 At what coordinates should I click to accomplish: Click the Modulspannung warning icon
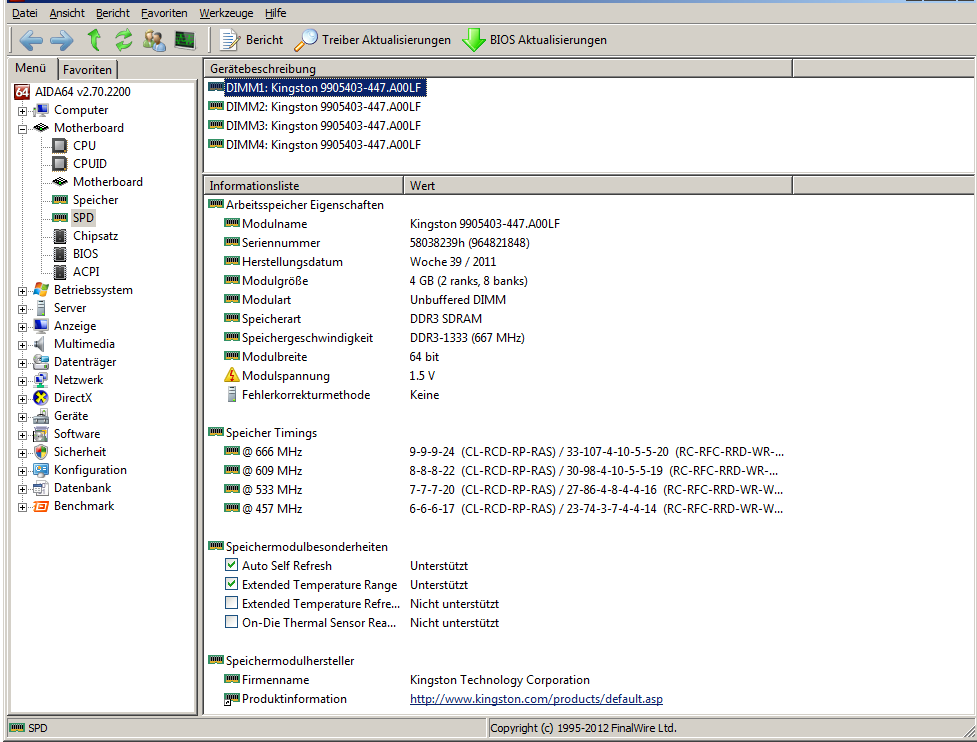(232, 376)
